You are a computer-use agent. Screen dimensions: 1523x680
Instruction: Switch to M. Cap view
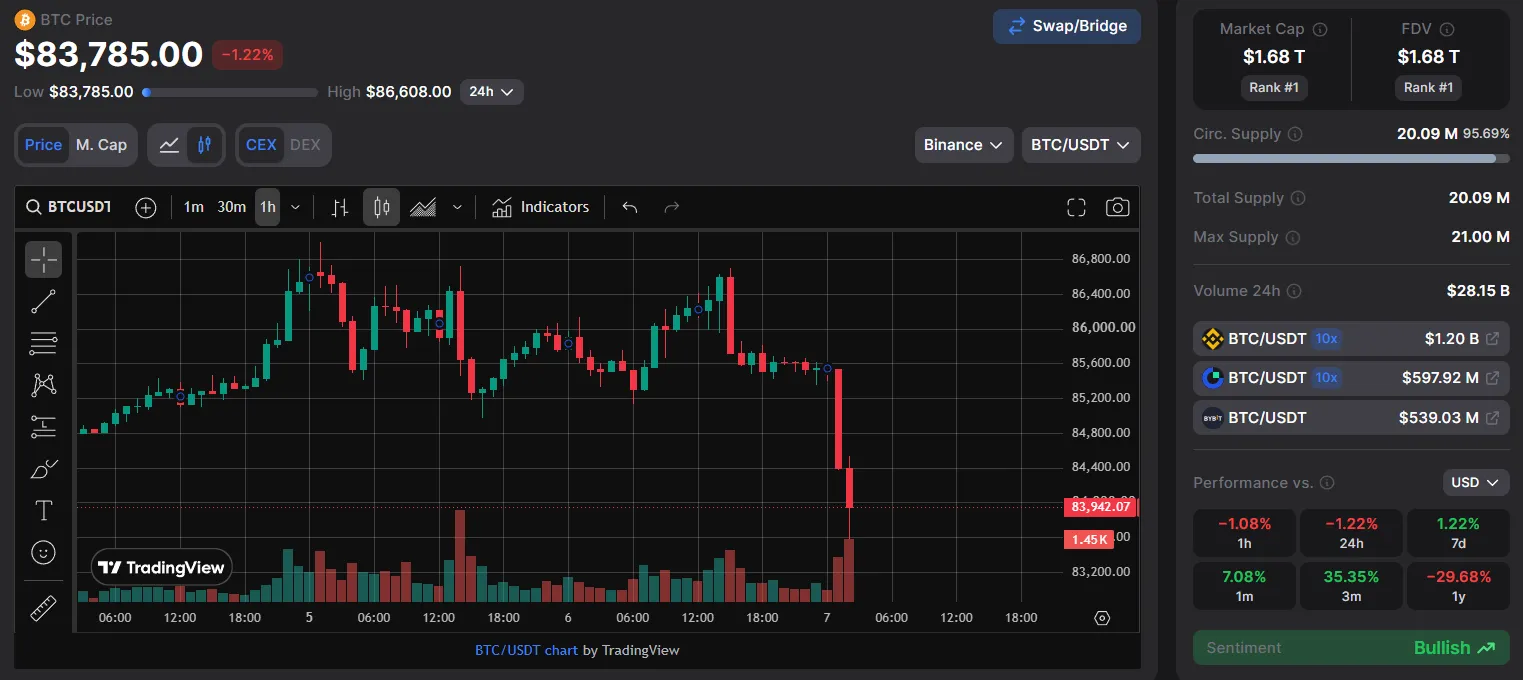[x=101, y=145]
